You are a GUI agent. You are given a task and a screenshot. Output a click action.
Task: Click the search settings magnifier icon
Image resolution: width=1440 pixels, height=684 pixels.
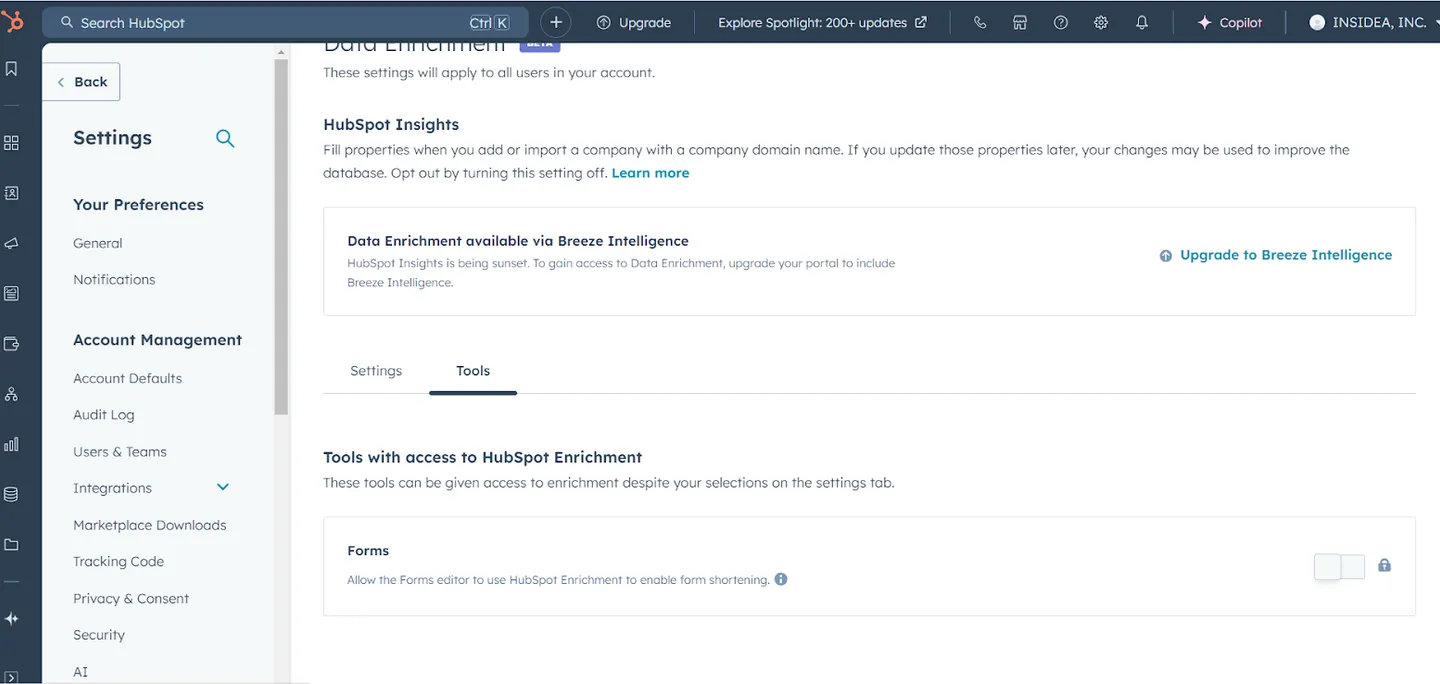[225, 138]
